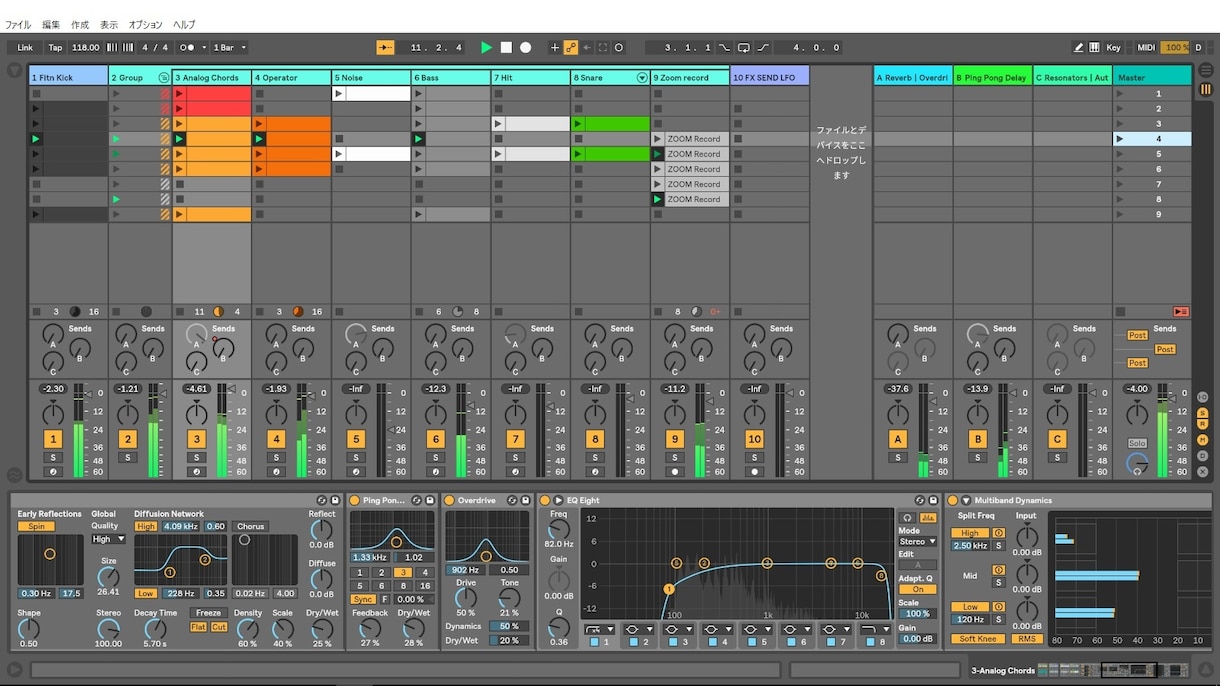The image size is (1220, 686).
Task: Unfold the 2 Group track
Action: [164, 77]
